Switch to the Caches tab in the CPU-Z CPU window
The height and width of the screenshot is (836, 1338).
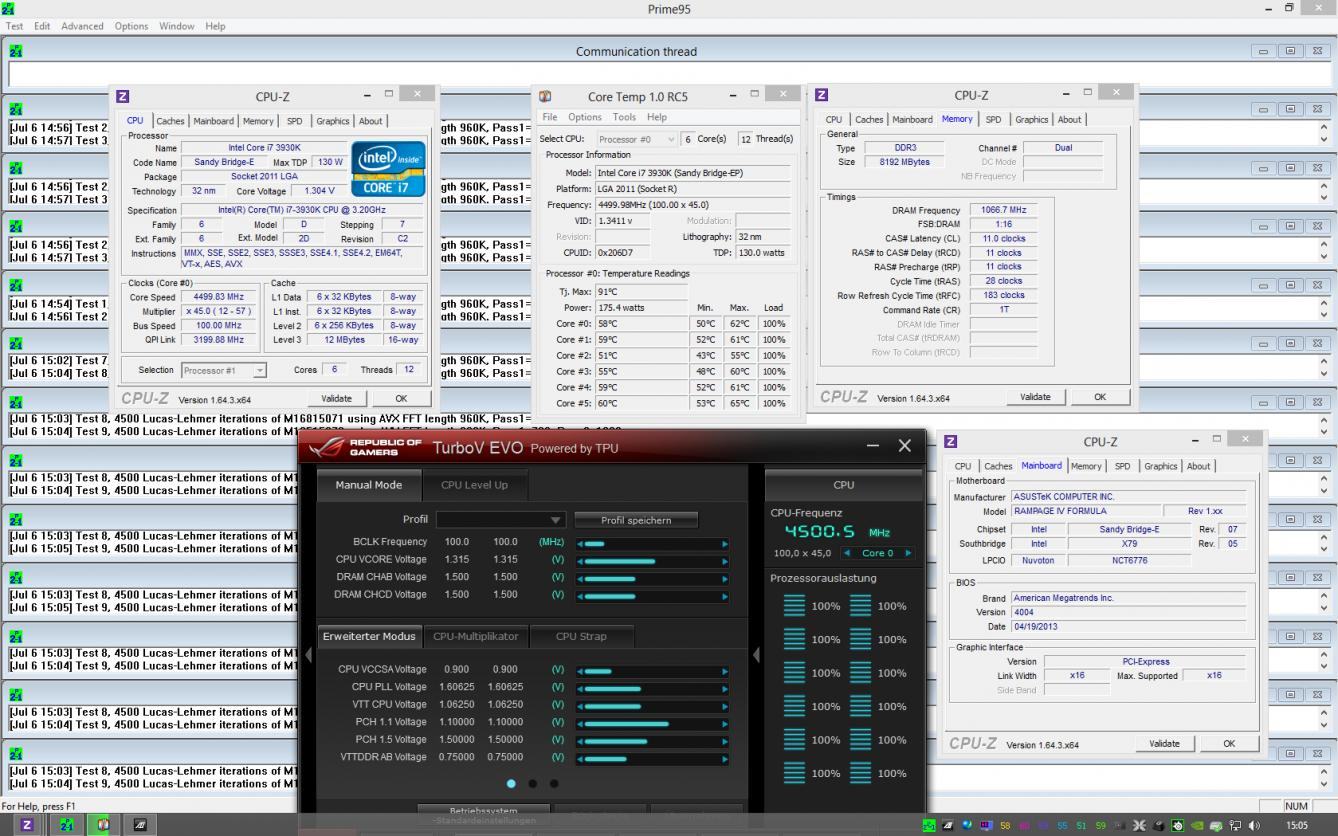pyautogui.click(x=170, y=121)
